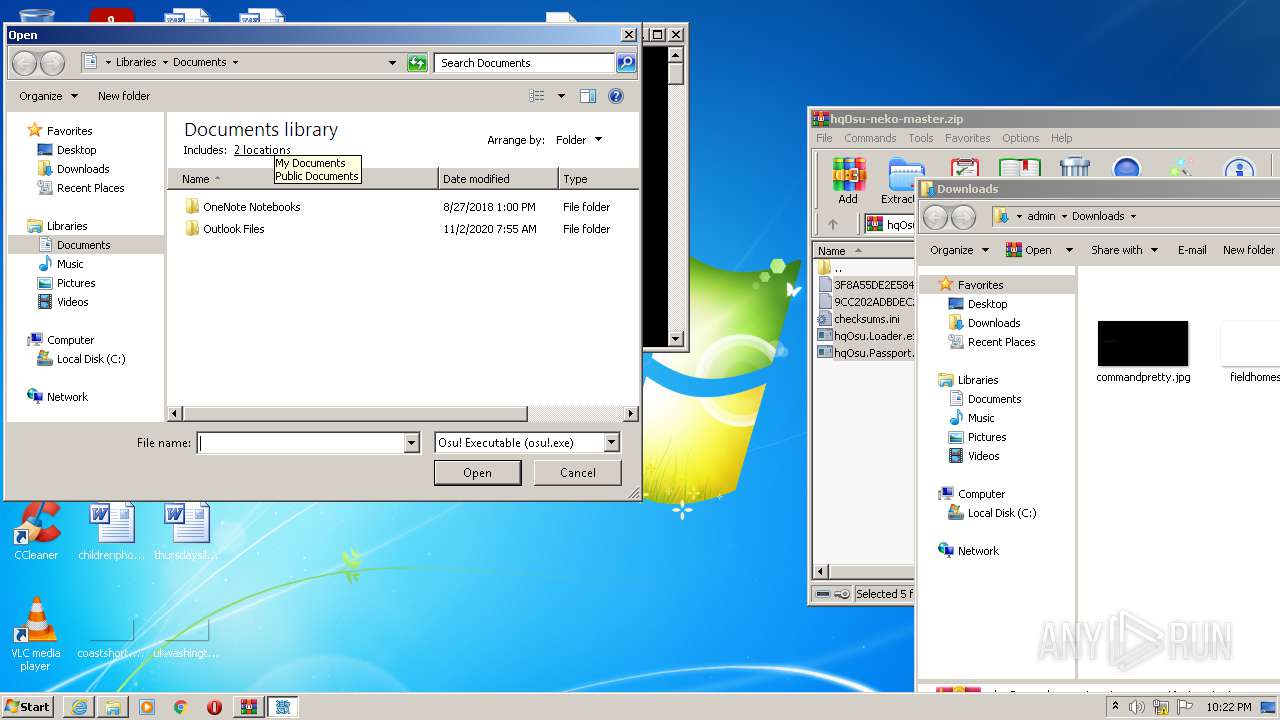Click green refresh icon beside address bar
Screen dimensions: 1280x720
point(418,63)
